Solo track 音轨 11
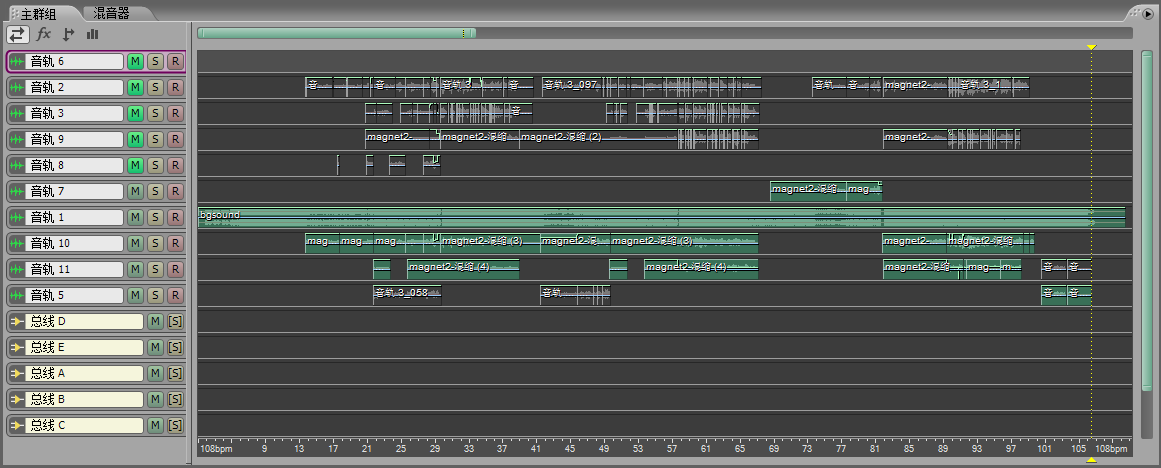The width and height of the screenshot is (1161, 468). click(155, 270)
